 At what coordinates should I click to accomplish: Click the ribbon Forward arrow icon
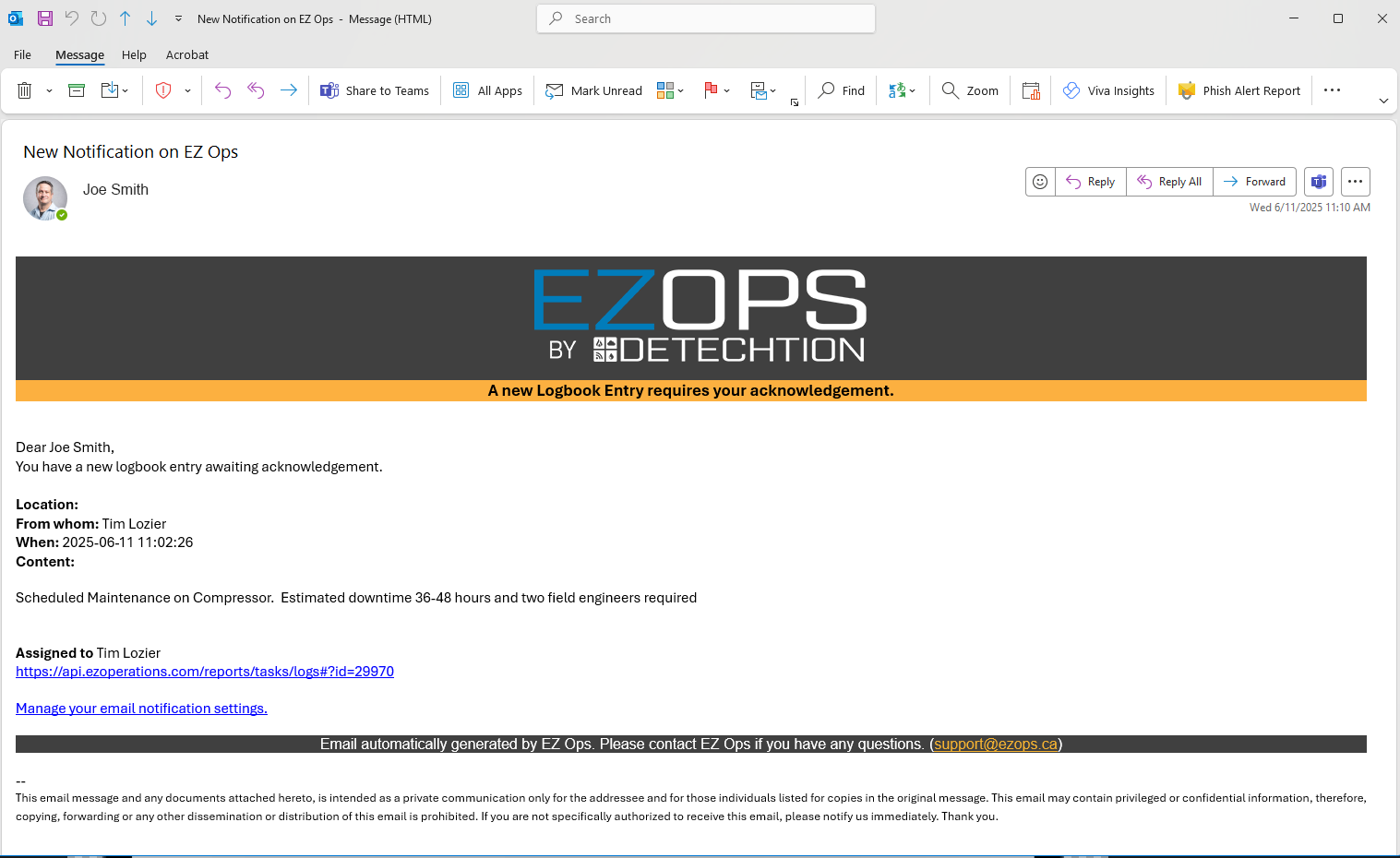click(289, 90)
